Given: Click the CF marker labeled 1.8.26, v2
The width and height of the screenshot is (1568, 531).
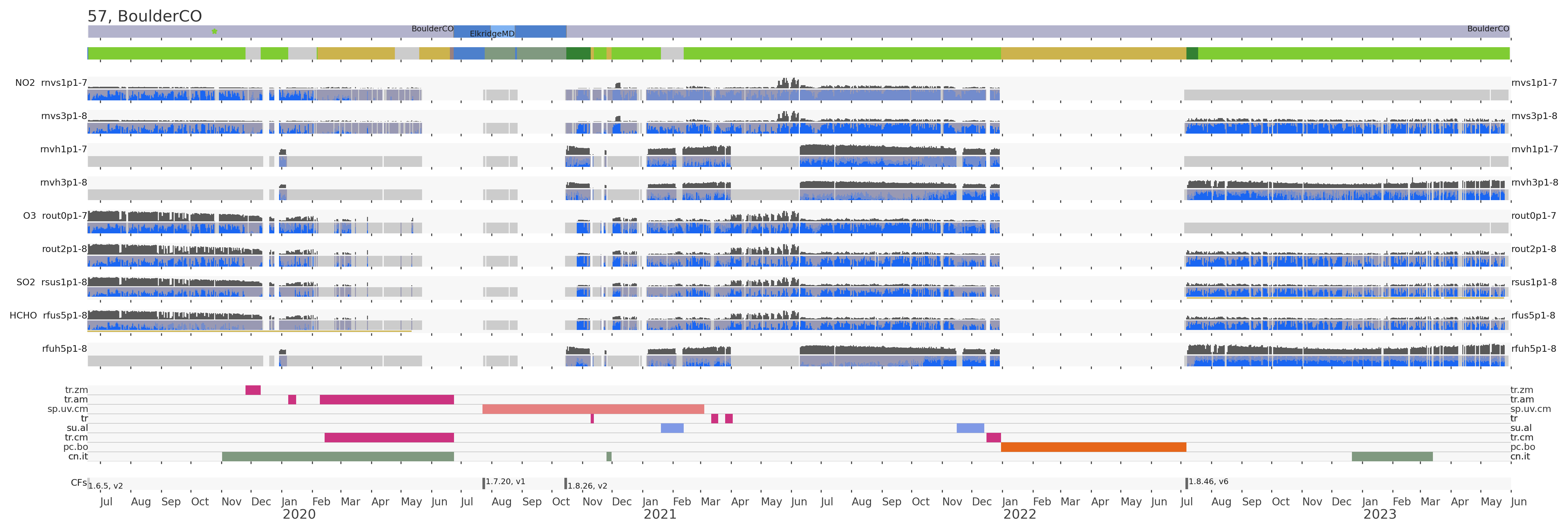Looking at the screenshot, I should [x=565, y=484].
